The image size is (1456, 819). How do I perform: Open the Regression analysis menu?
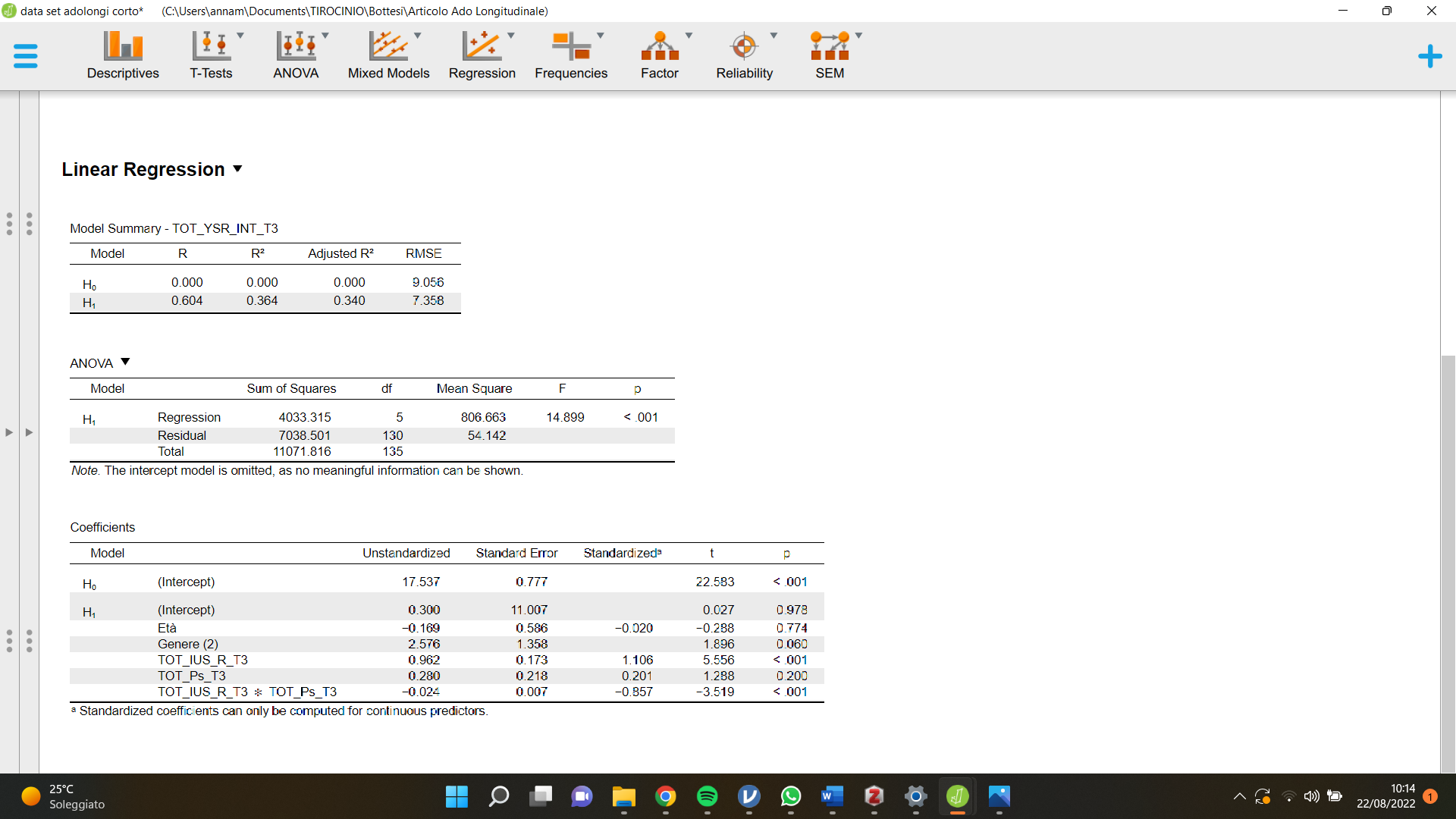click(482, 55)
